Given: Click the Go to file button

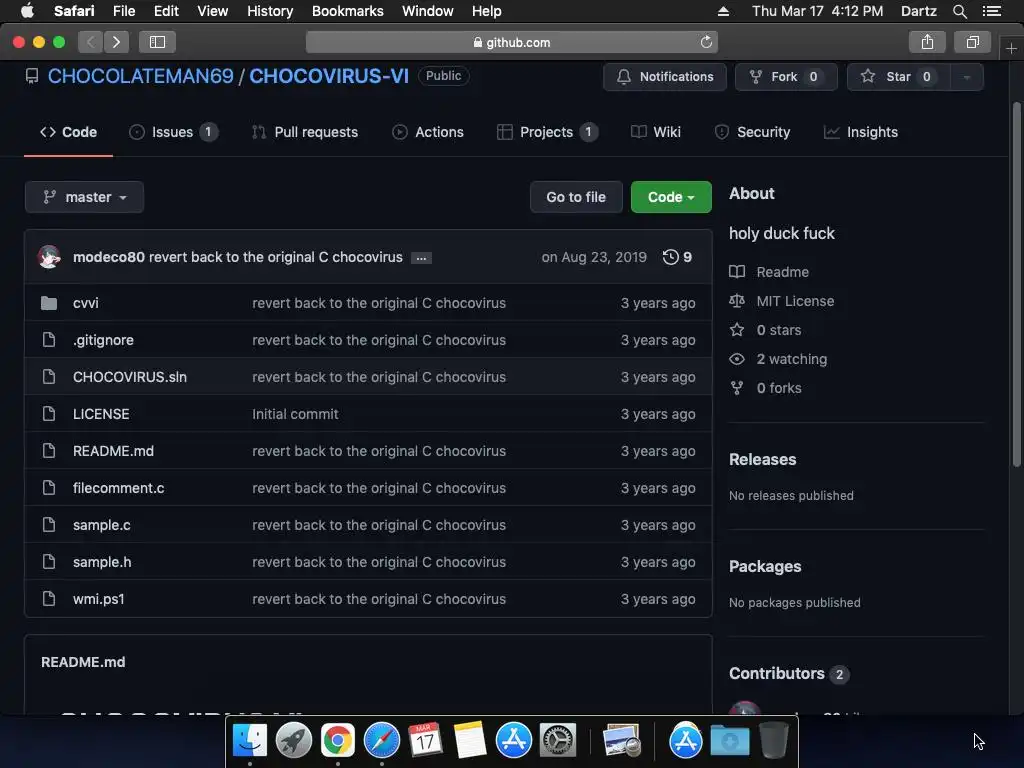Looking at the screenshot, I should point(576,197).
